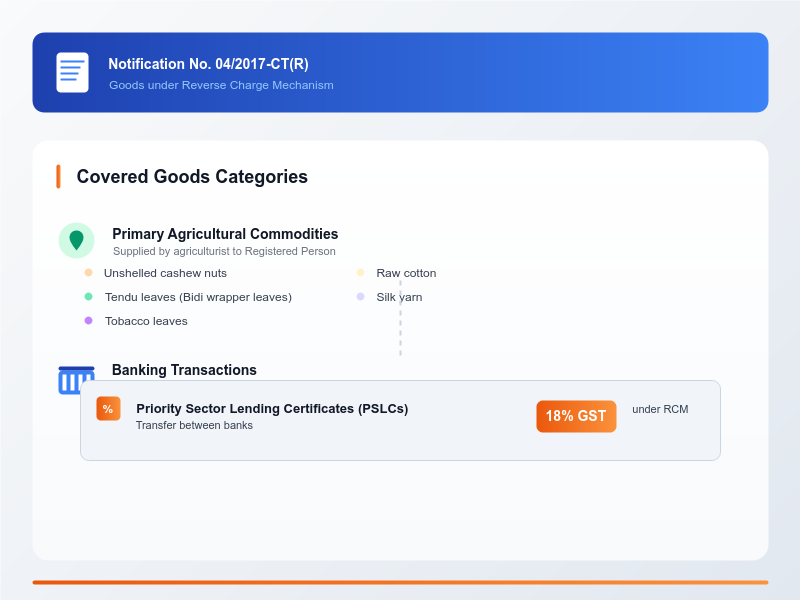This screenshot has height=600, width=800.
Task: Click the green leaf agricultural commodities icon
Action: pos(77,240)
